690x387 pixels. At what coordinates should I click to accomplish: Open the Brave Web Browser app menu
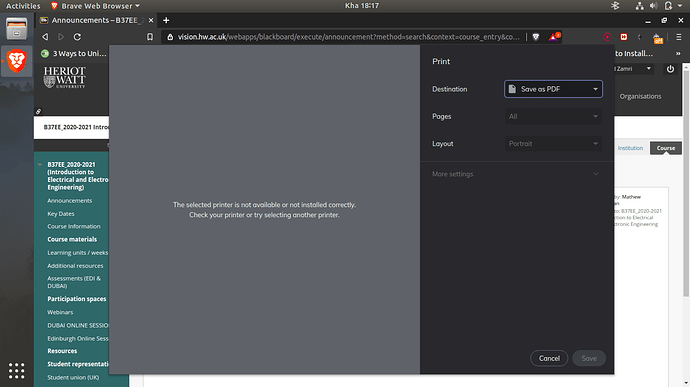click(95, 6)
